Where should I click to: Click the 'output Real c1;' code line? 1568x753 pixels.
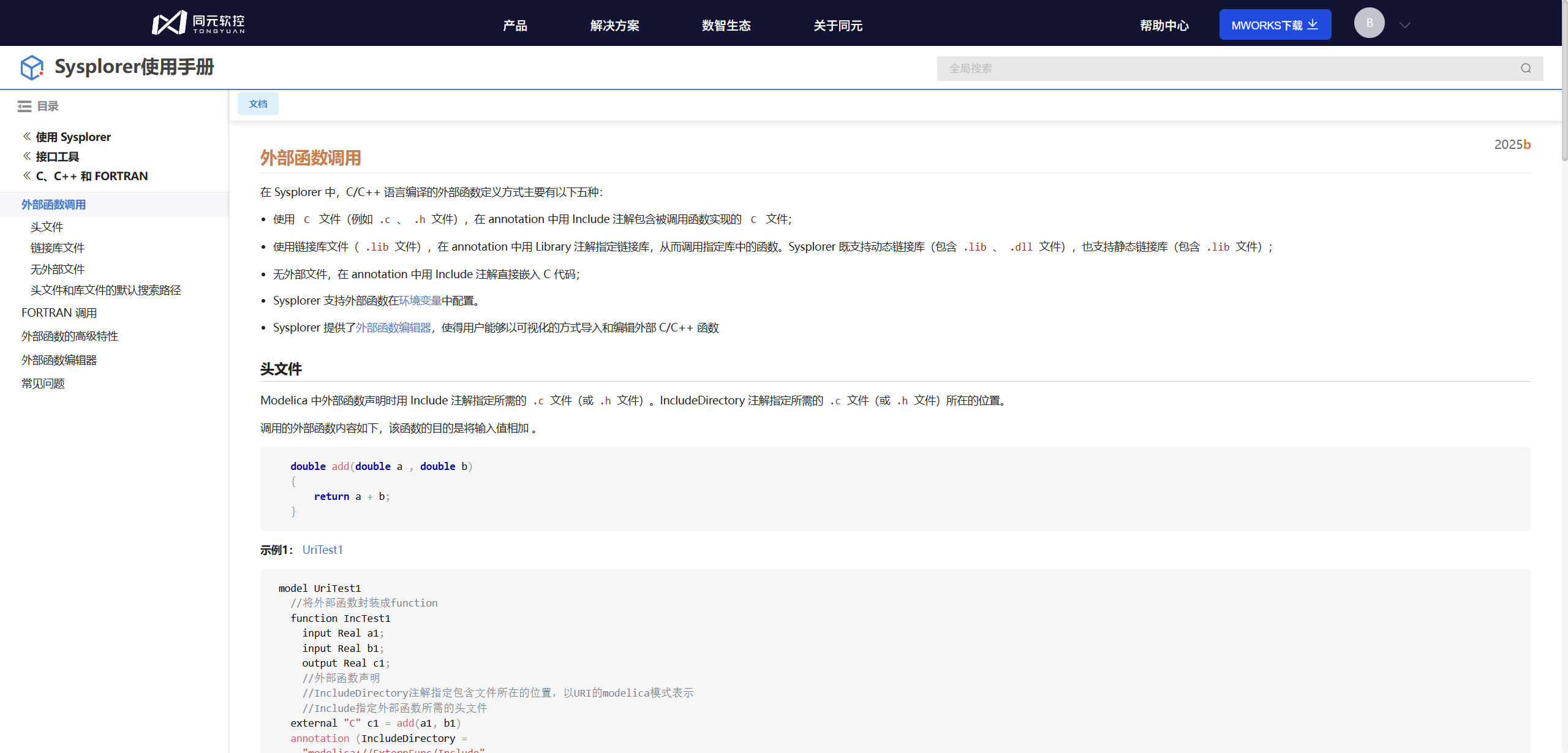click(346, 663)
